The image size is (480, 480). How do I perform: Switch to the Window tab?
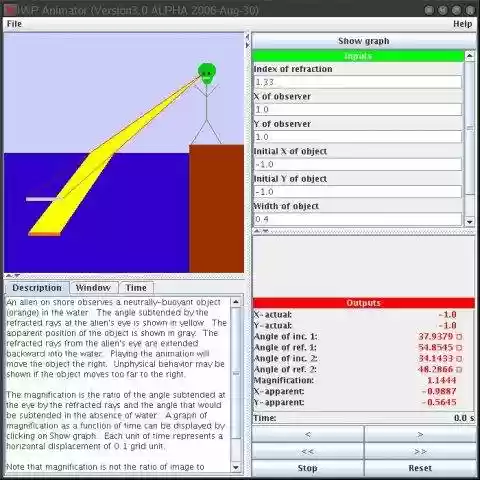pyautogui.click(x=93, y=288)
